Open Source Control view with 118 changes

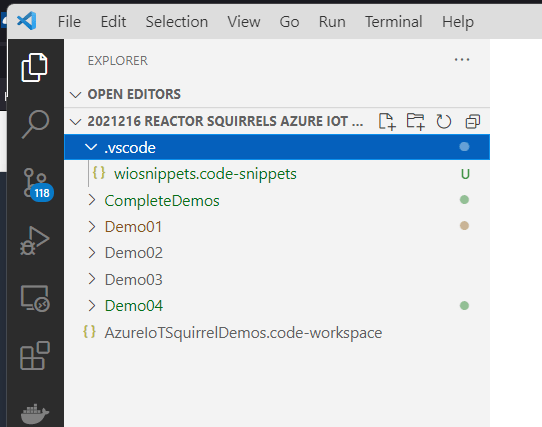[x=38, y=184]
